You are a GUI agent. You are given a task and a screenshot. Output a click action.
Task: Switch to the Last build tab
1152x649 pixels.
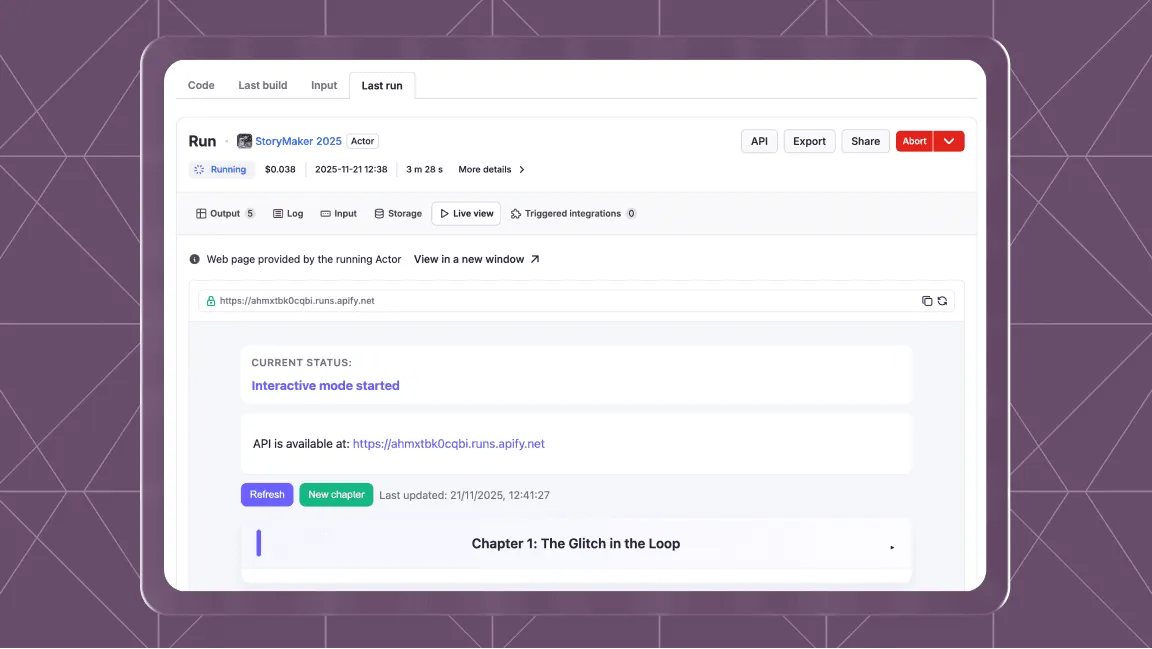point(262,86)
